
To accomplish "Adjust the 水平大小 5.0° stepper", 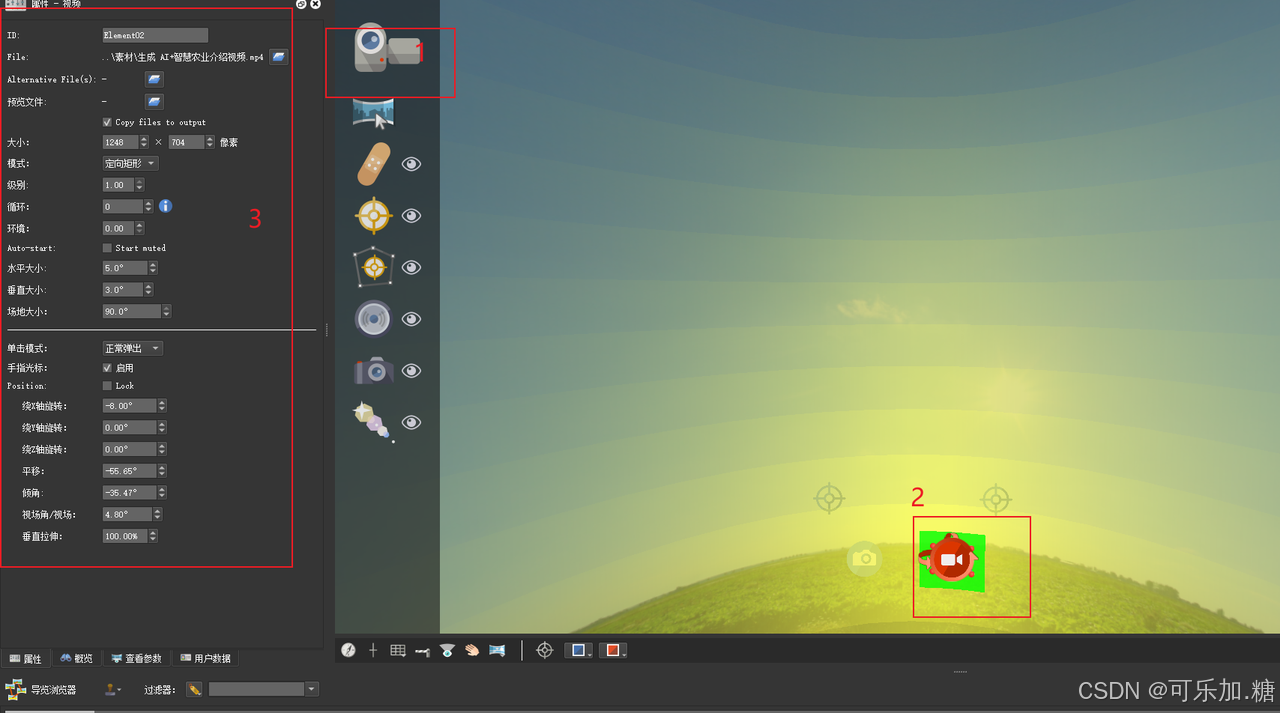I will (x=153, y=268).
